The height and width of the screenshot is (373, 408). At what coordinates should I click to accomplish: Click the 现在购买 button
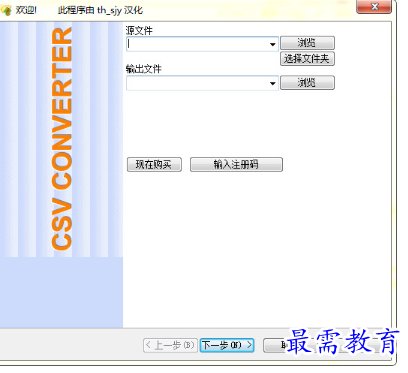click(154, 165)
